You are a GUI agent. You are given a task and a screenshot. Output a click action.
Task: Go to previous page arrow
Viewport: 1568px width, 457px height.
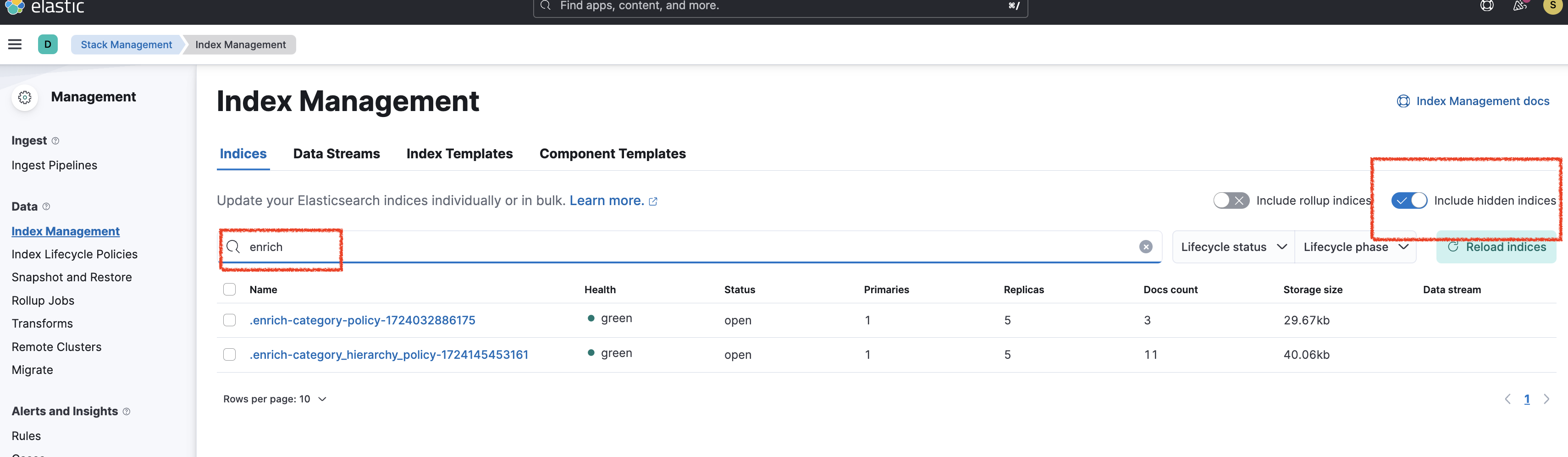(x=1508, y=399)
